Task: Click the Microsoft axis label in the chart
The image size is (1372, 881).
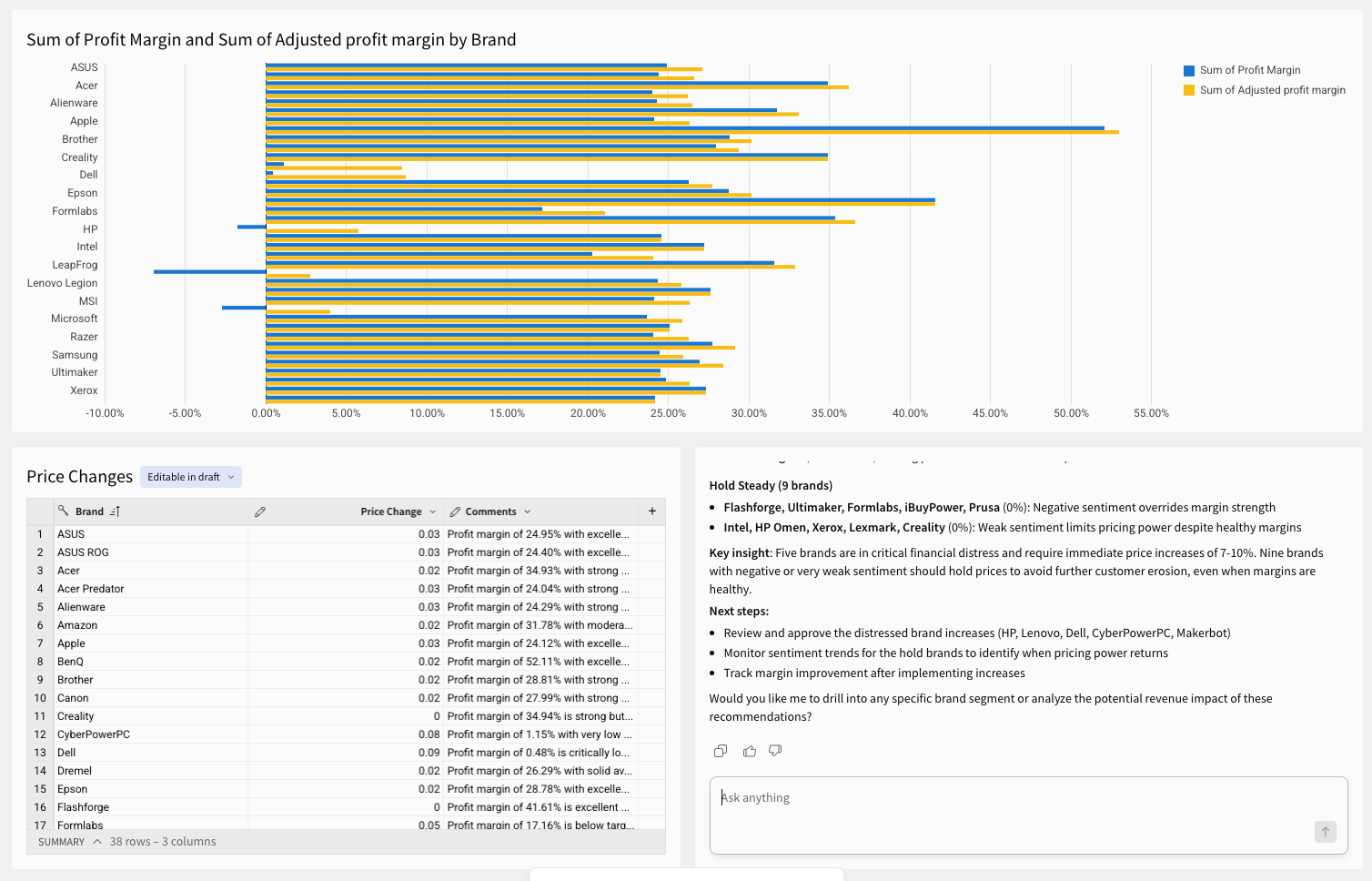Action: (75, 319)
